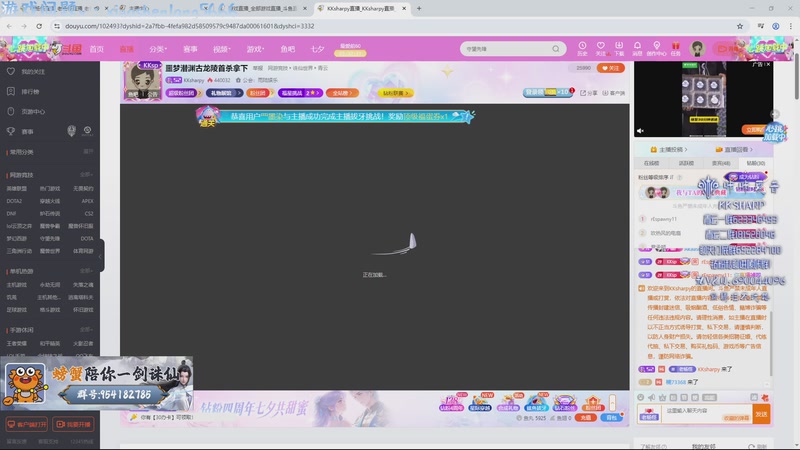Screen dimensions: 800x450
Task: Click the 客户端 client icon above the player
Action: [x=613, y=93]
